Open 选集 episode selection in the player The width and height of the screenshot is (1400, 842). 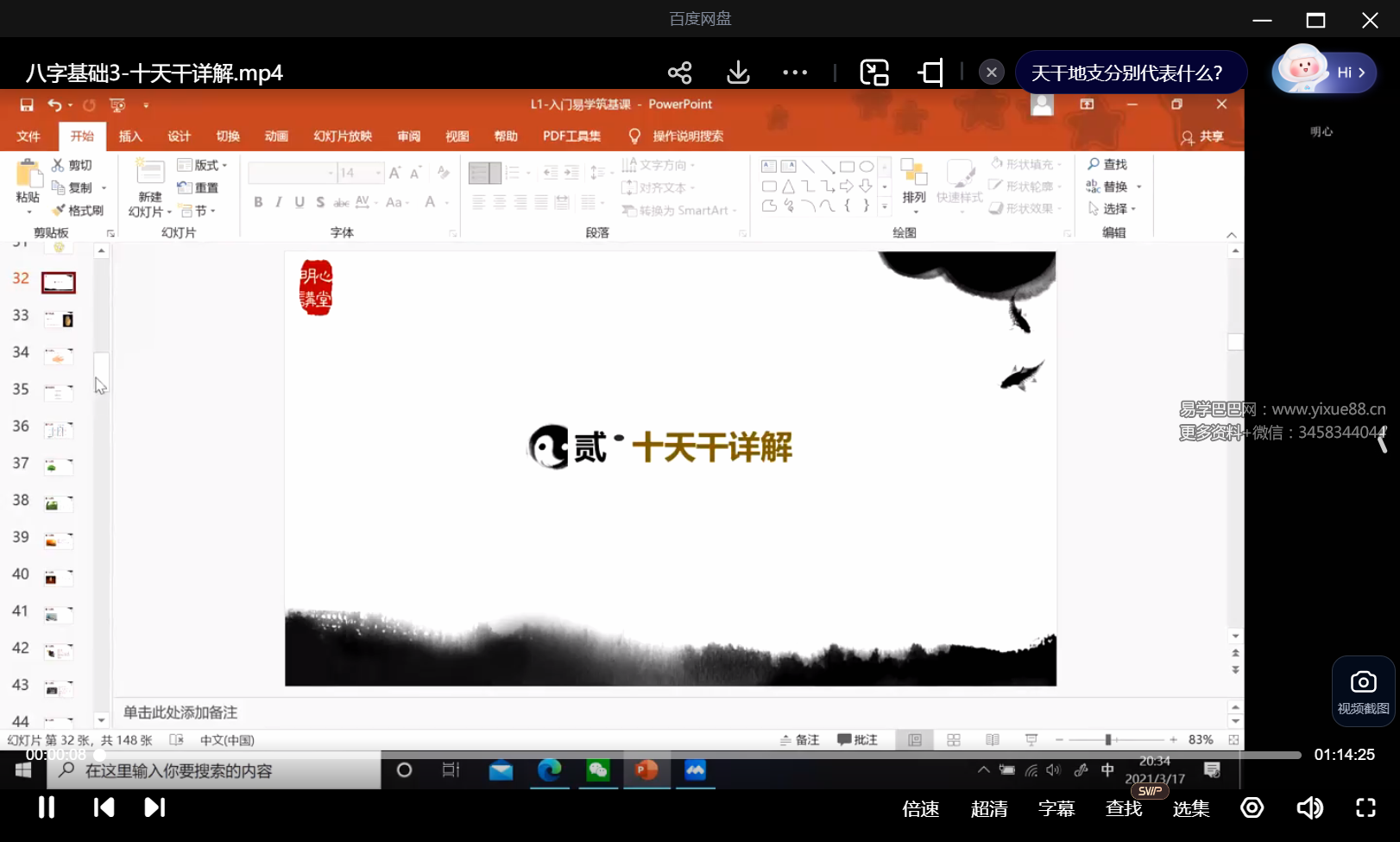[x=1190, y=808]
